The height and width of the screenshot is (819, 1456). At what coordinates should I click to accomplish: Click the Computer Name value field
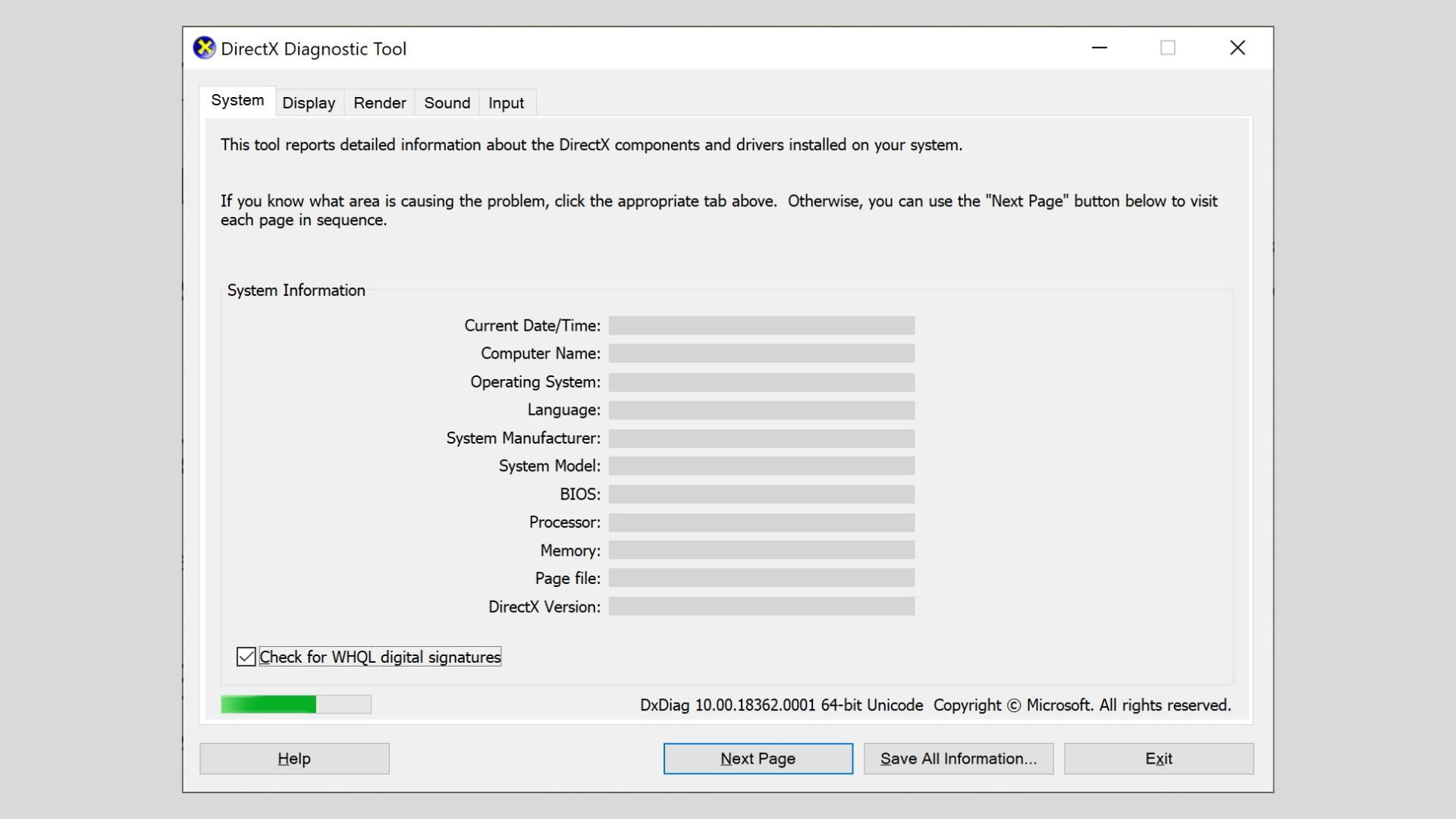coord(761,353)
